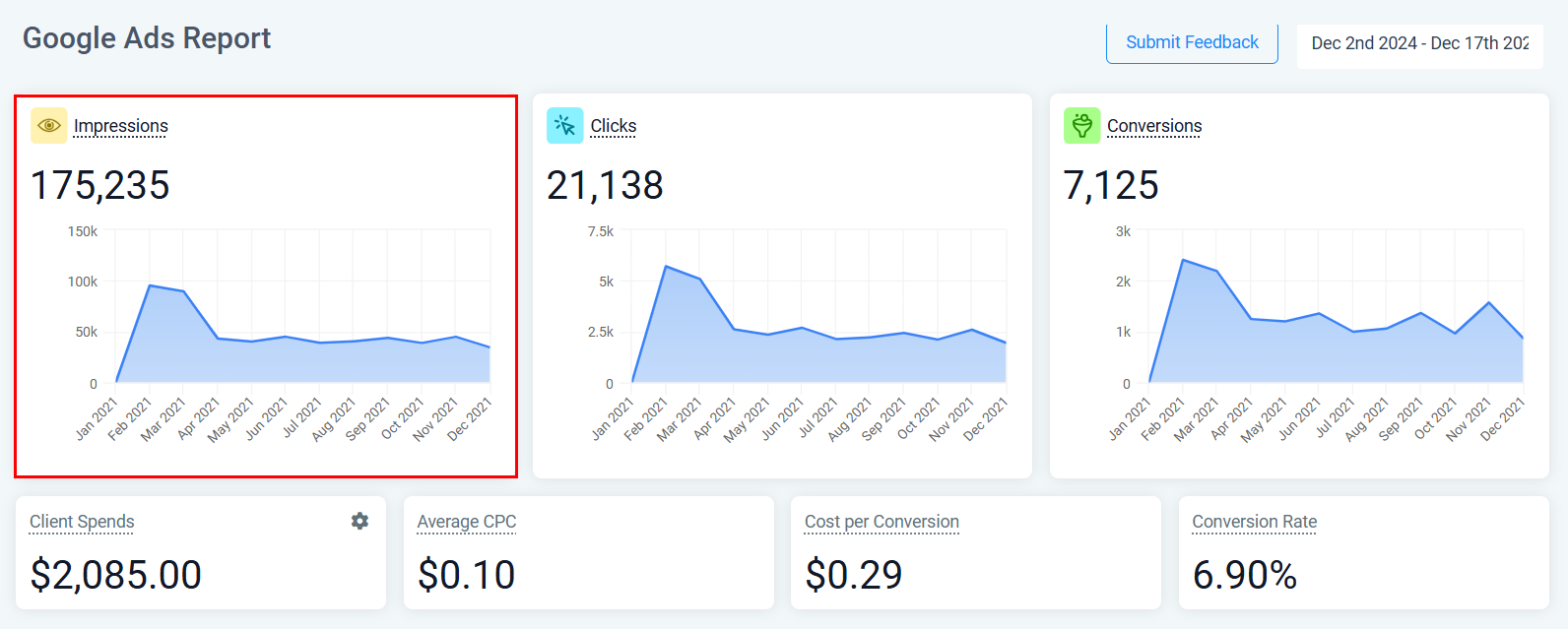Open the date range picker
The height and width of the screenshot is (629, 1568).
click(x=1419, y=43)
